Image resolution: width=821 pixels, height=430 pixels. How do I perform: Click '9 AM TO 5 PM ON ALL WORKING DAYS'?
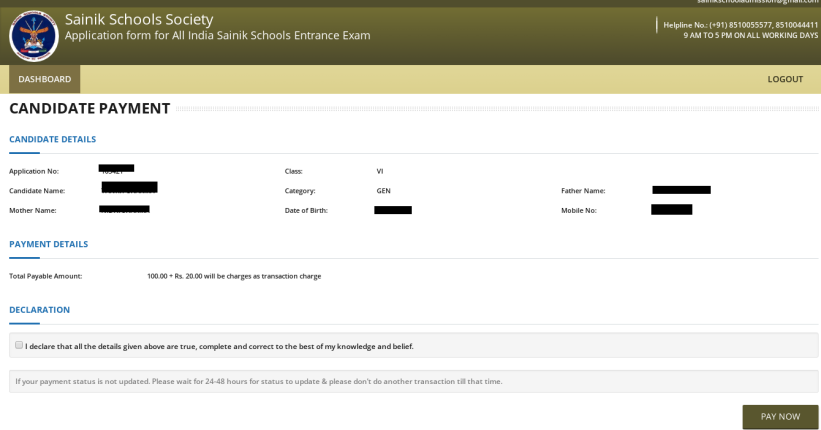[x=750, y=35]
